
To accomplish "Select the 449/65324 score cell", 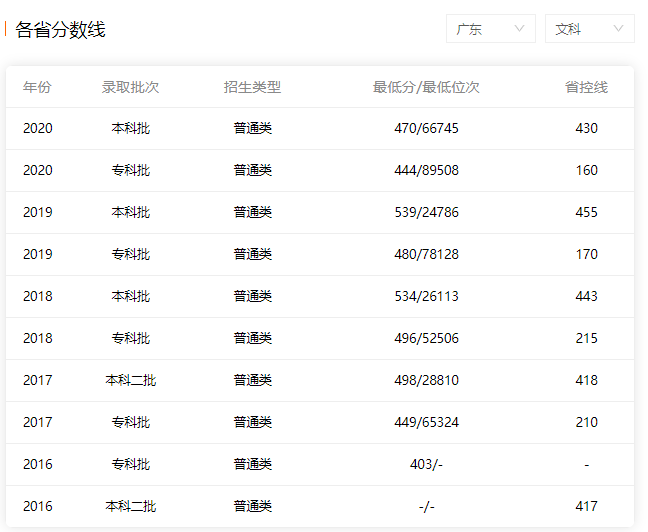I will (426, 422).
